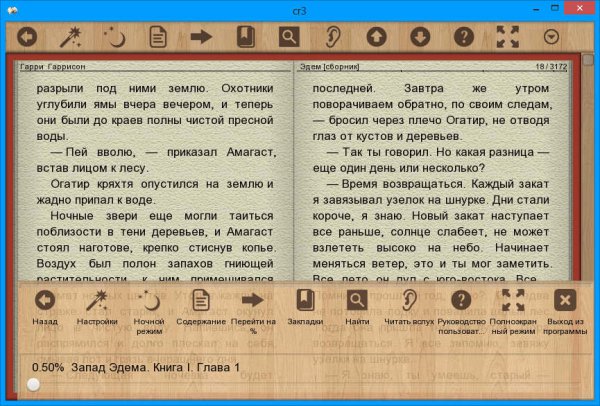Click Полноэкранный режим in bottom menu
600x406 pixels.
pos(513,300)
